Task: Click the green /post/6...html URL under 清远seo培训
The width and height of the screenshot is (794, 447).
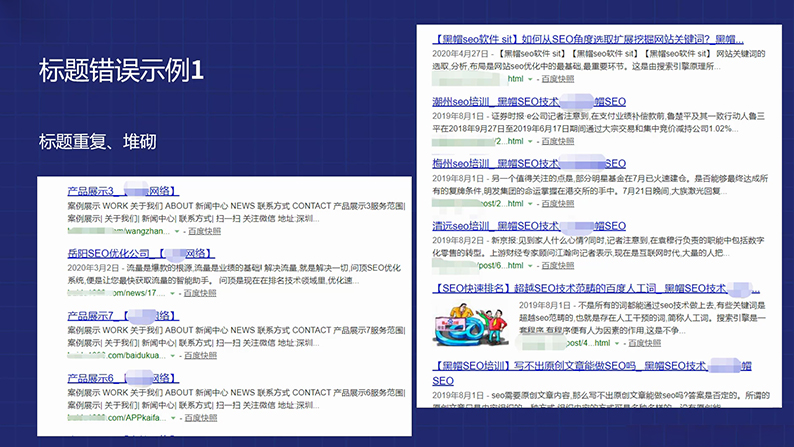Action: coord(478,266)
